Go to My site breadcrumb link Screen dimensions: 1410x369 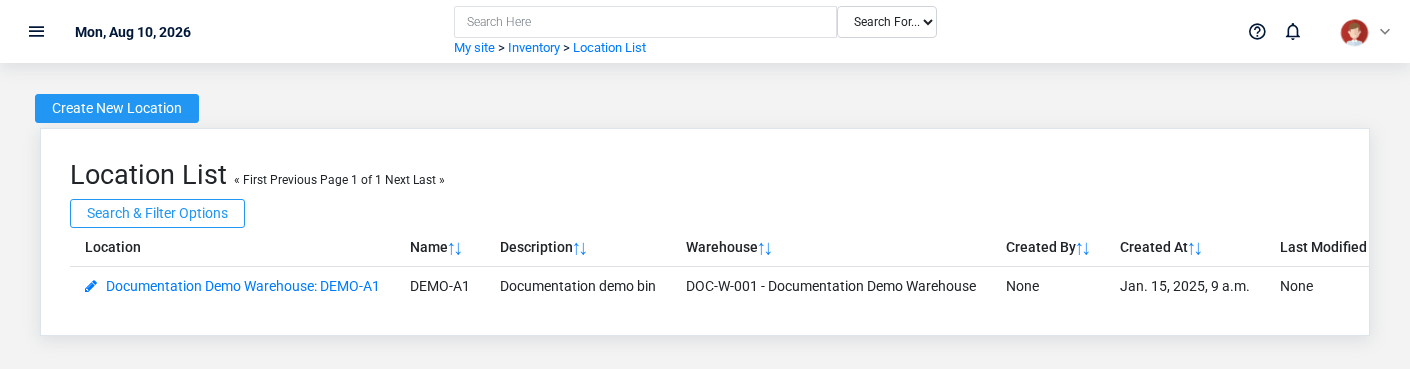click(474, 48)
